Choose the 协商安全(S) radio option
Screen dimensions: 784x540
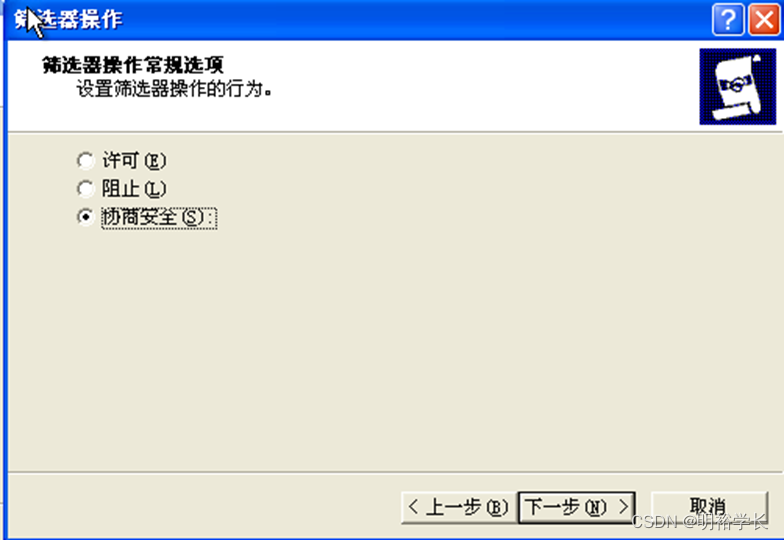pyautogui.click(x=86, y=217)
